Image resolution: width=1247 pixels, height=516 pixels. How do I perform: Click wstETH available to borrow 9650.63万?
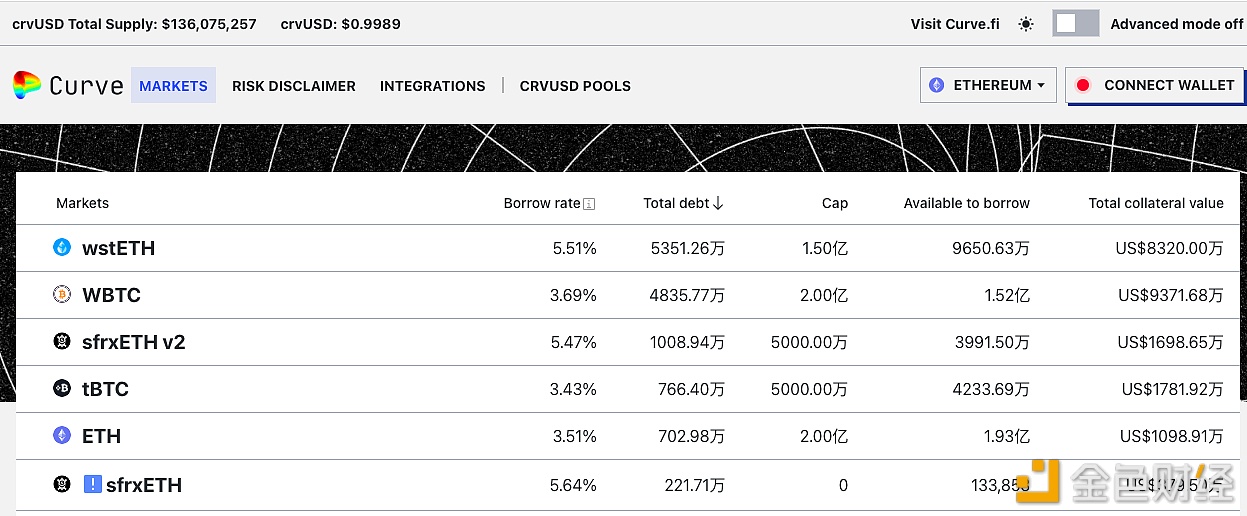tap(991, 248)
